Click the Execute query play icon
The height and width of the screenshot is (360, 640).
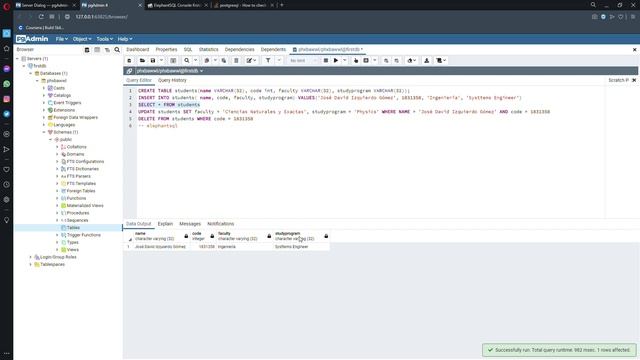[x=336, y=60]
